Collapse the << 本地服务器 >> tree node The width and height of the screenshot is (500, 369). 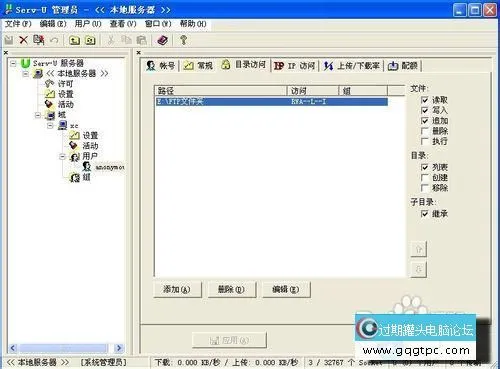pos(26,73)
